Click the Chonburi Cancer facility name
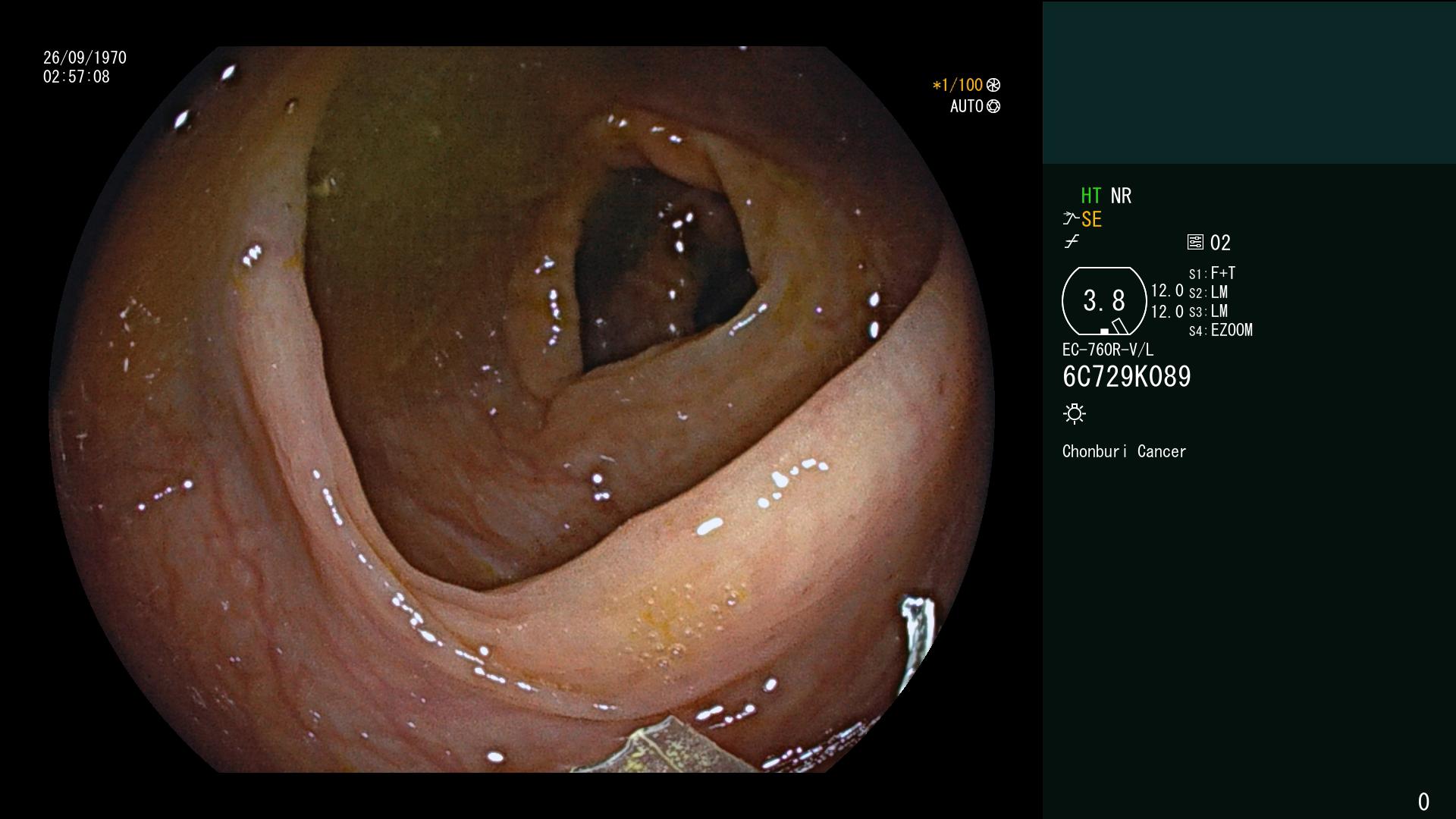 [1124, 451]
